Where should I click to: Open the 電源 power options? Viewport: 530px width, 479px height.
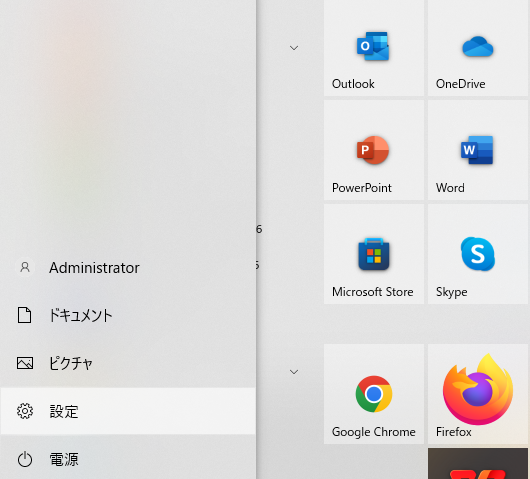[128, 459]
